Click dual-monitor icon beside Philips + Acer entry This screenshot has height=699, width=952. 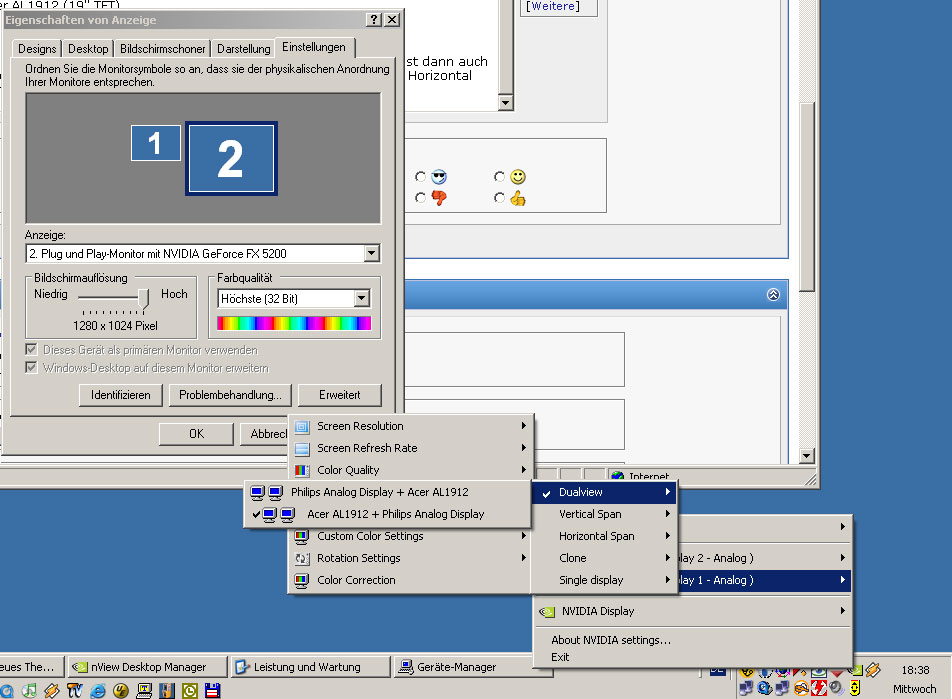coord(267,492)
